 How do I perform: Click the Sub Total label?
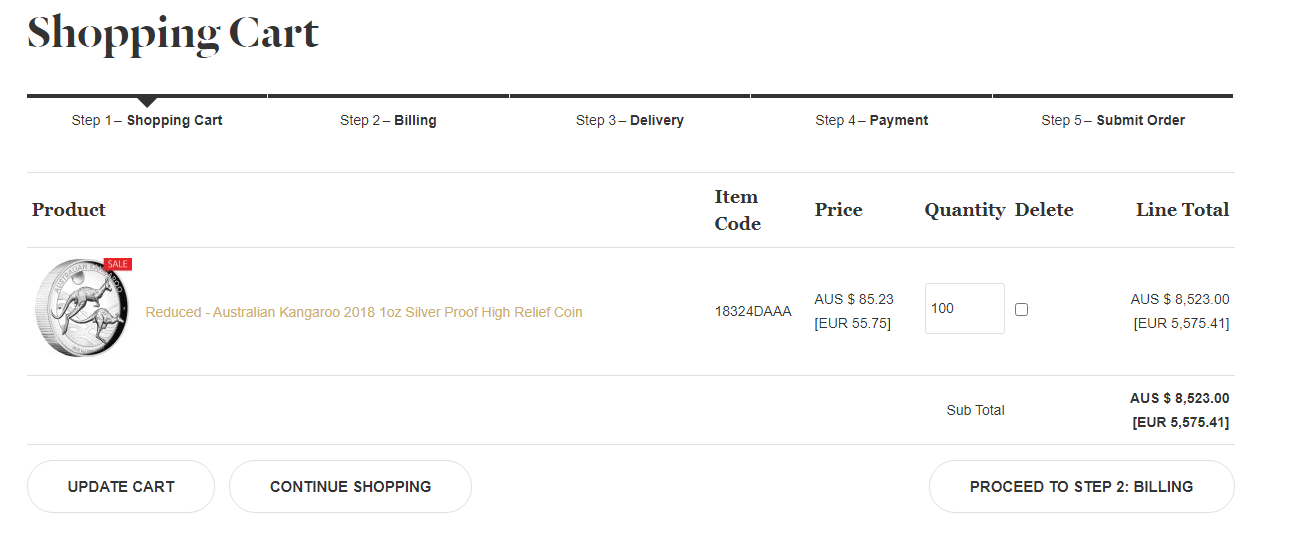click(x=975, y=410)
